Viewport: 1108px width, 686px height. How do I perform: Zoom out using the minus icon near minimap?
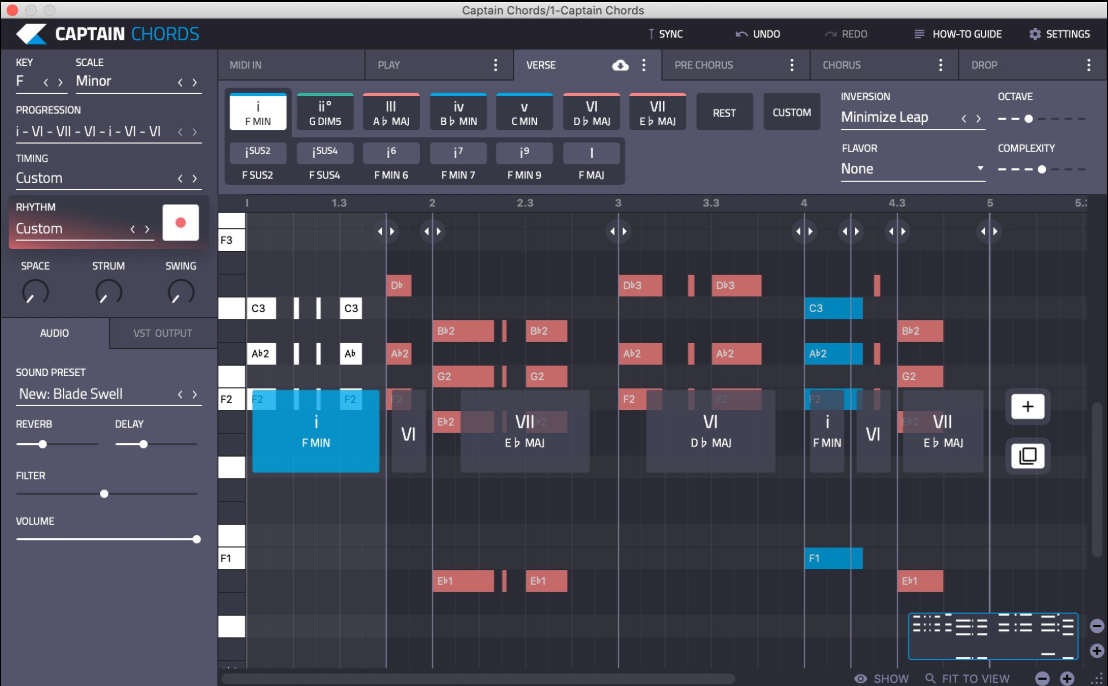(x=1043, y=678)
